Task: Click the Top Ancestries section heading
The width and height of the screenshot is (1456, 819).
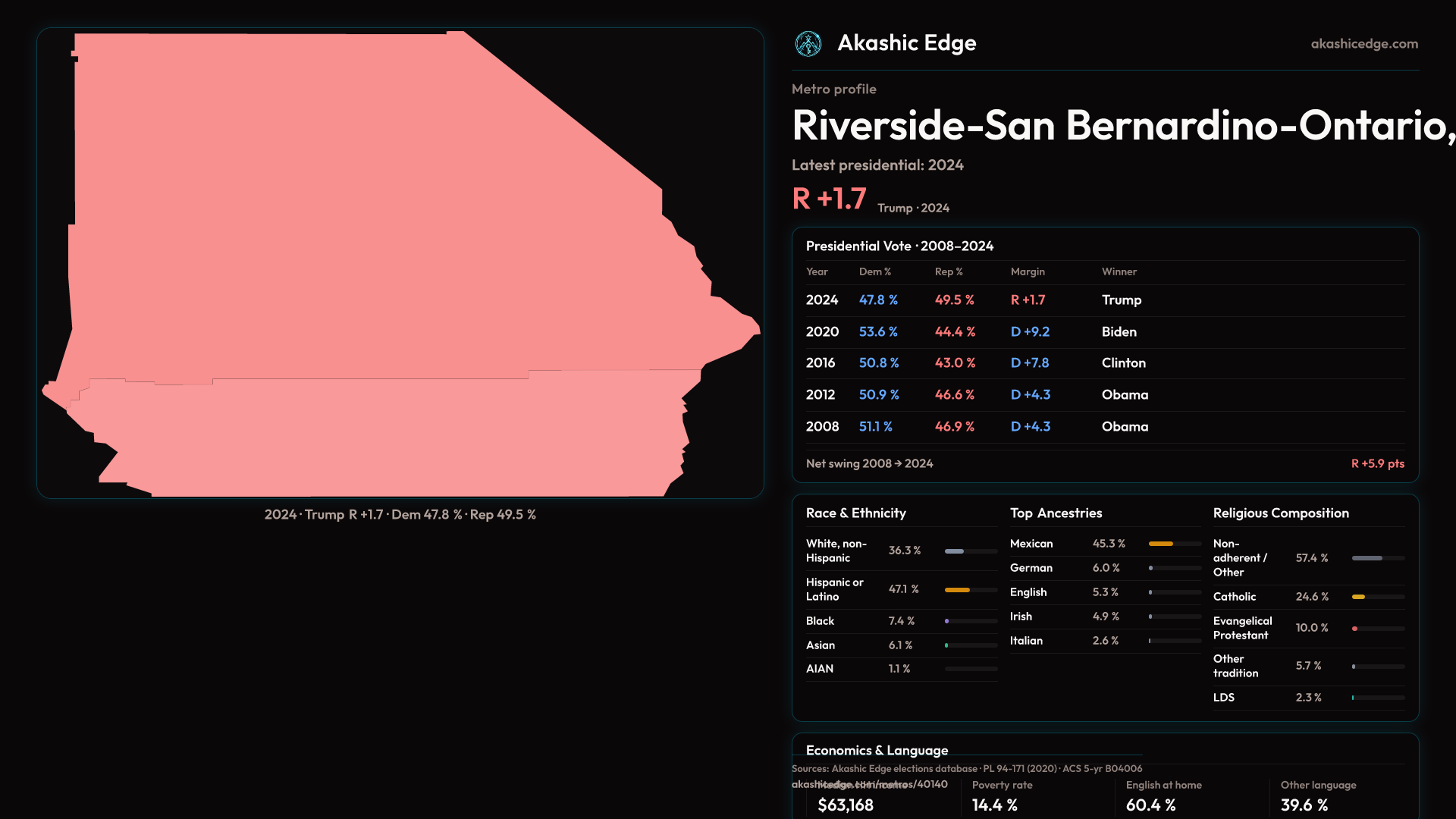Action: [x=1056, y=513]
